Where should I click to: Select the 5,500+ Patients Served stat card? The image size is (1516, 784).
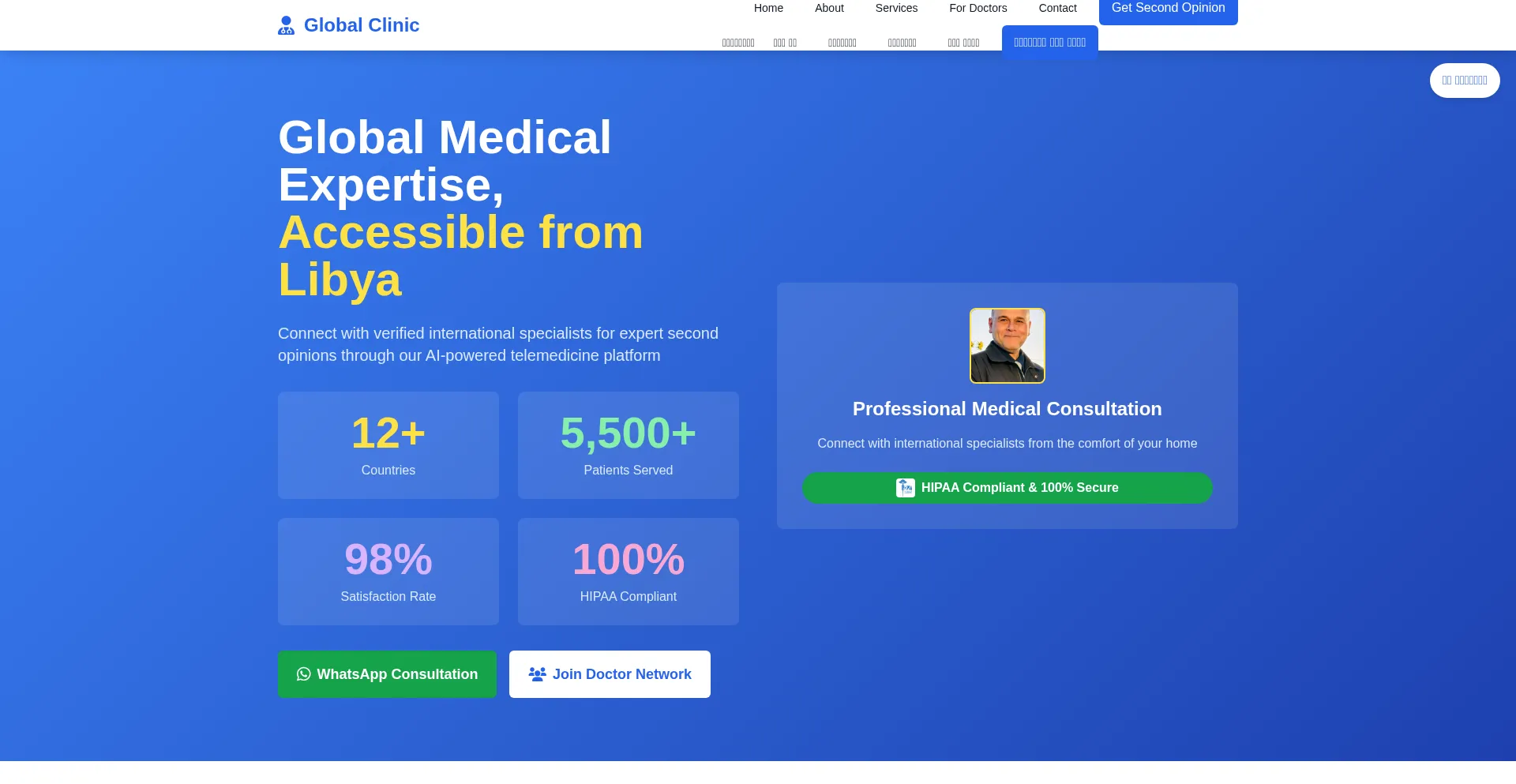pyautogui.click(x=629, y=445)
